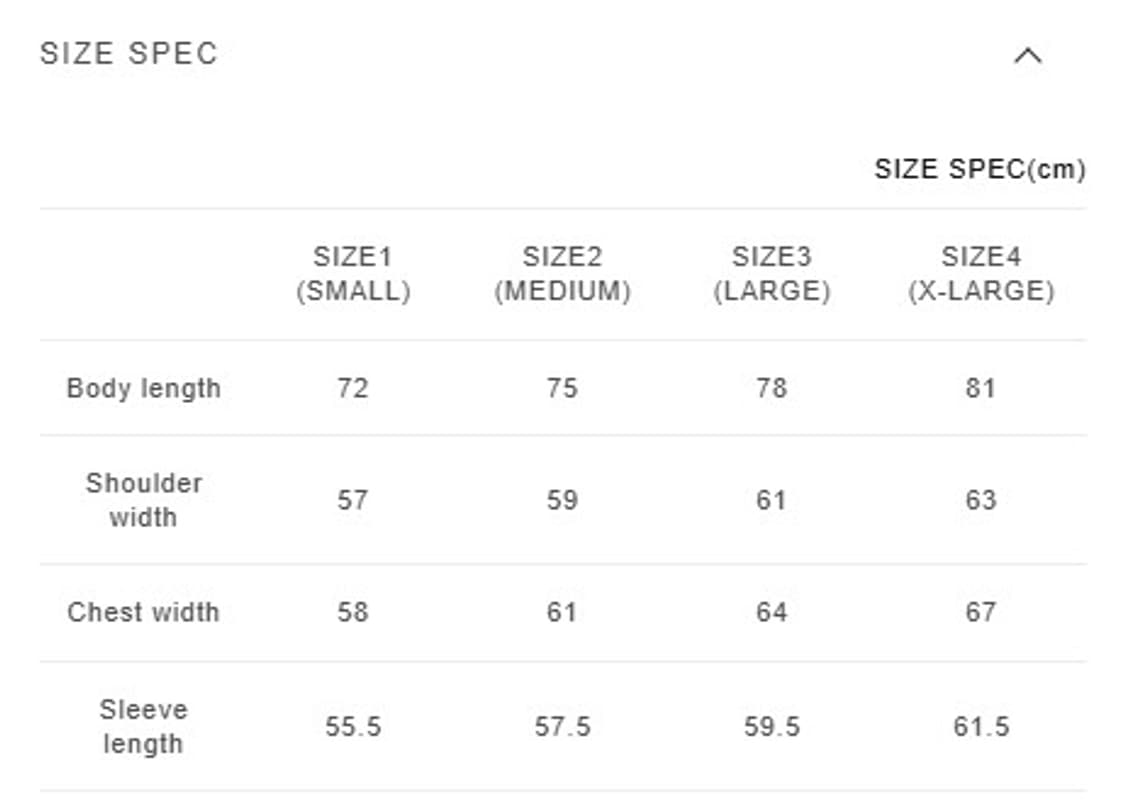Click body length value 81 for X-LARGE
The image size is (1125, 804).
[981, 388]
